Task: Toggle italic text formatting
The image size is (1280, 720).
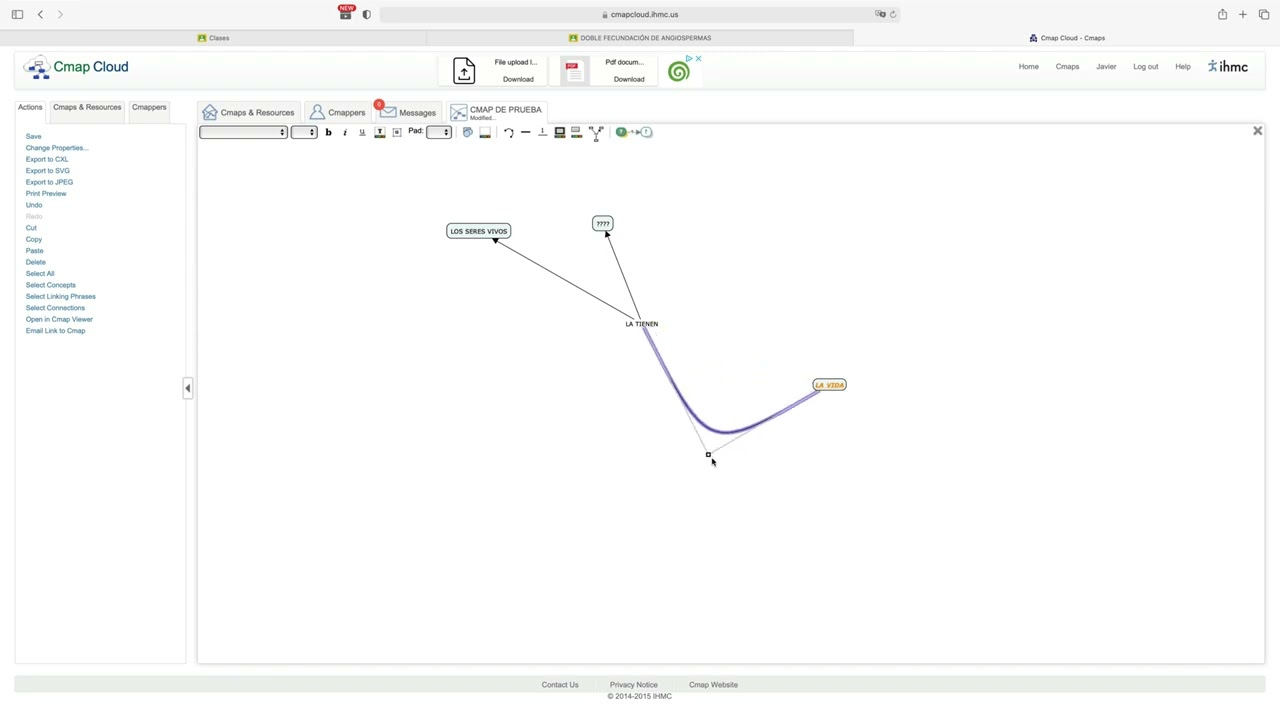Action: (345, 132)
